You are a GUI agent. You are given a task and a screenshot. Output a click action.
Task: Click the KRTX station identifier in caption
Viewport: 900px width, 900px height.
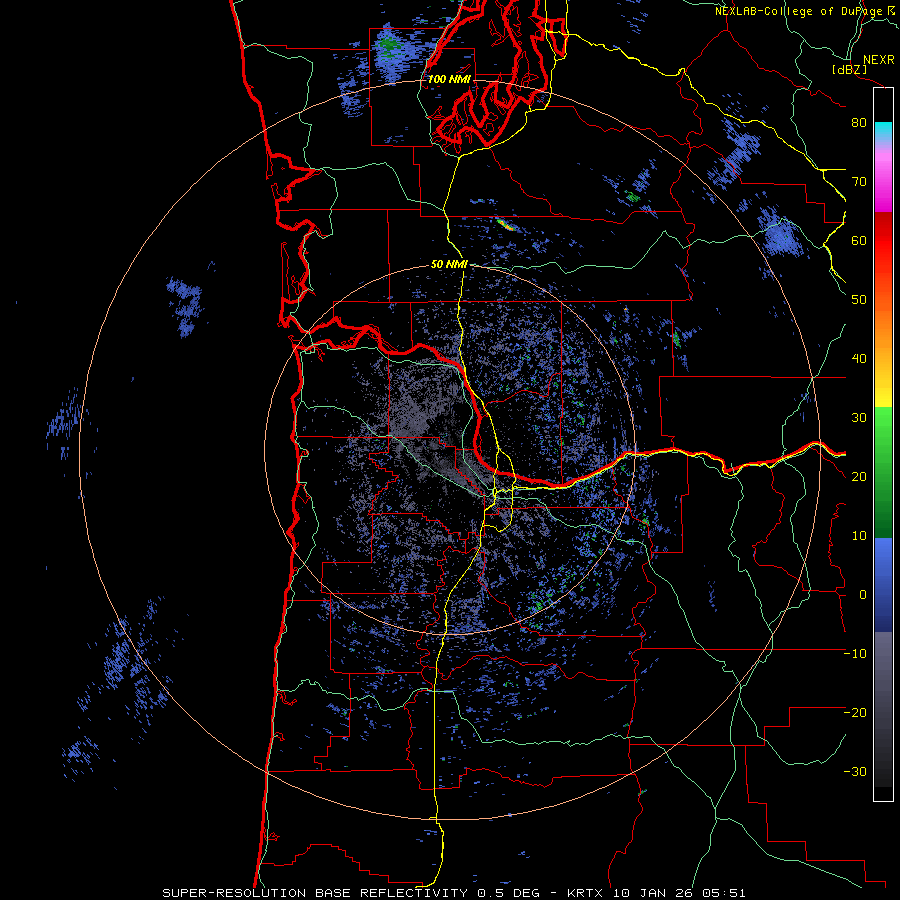click(587, 893)
